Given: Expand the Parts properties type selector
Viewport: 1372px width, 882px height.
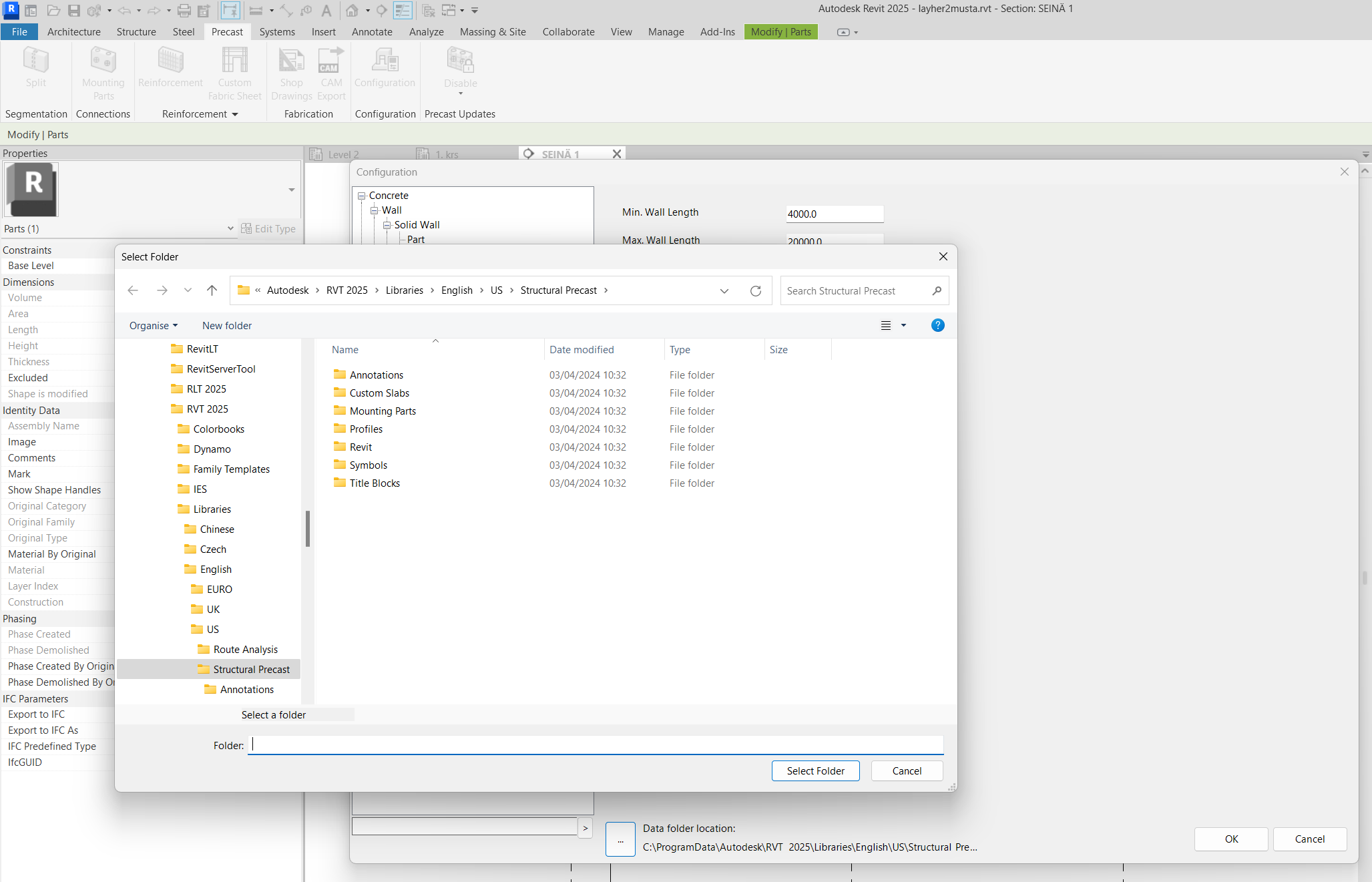Looking at the screenshot, I should 230,228.
